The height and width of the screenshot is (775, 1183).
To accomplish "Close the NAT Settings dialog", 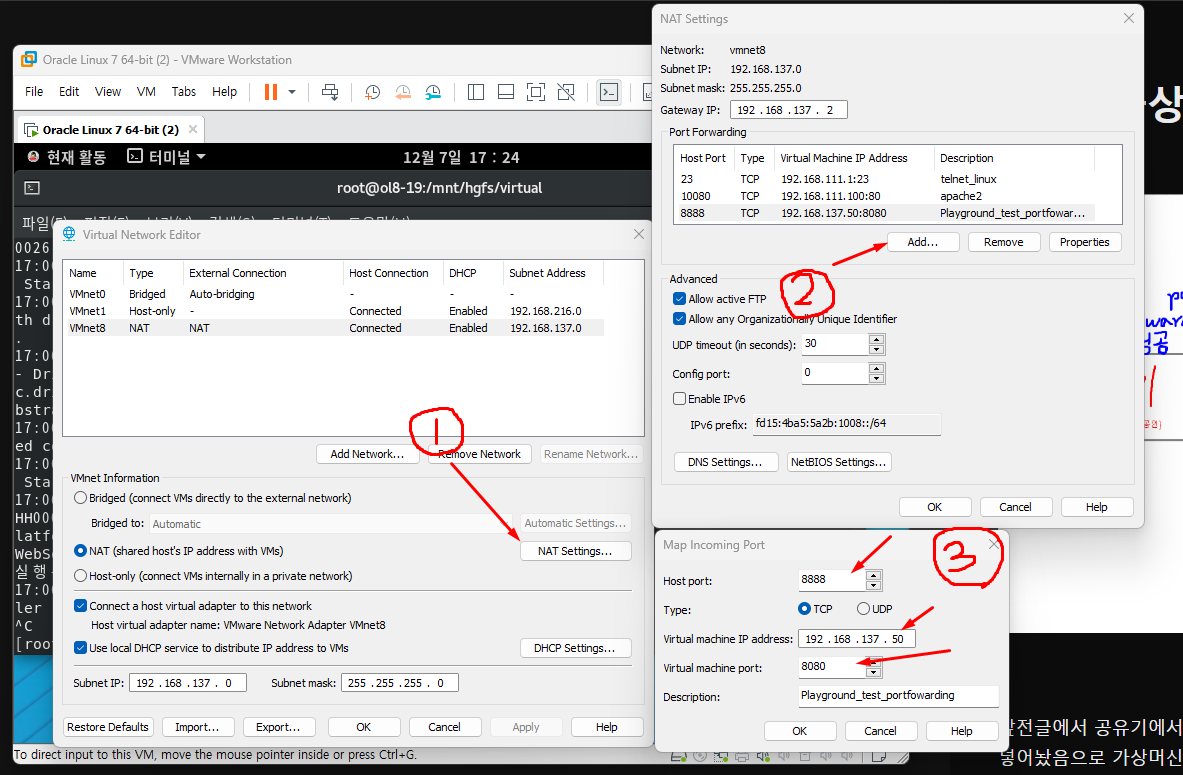I will click(x=1129, y=18).
